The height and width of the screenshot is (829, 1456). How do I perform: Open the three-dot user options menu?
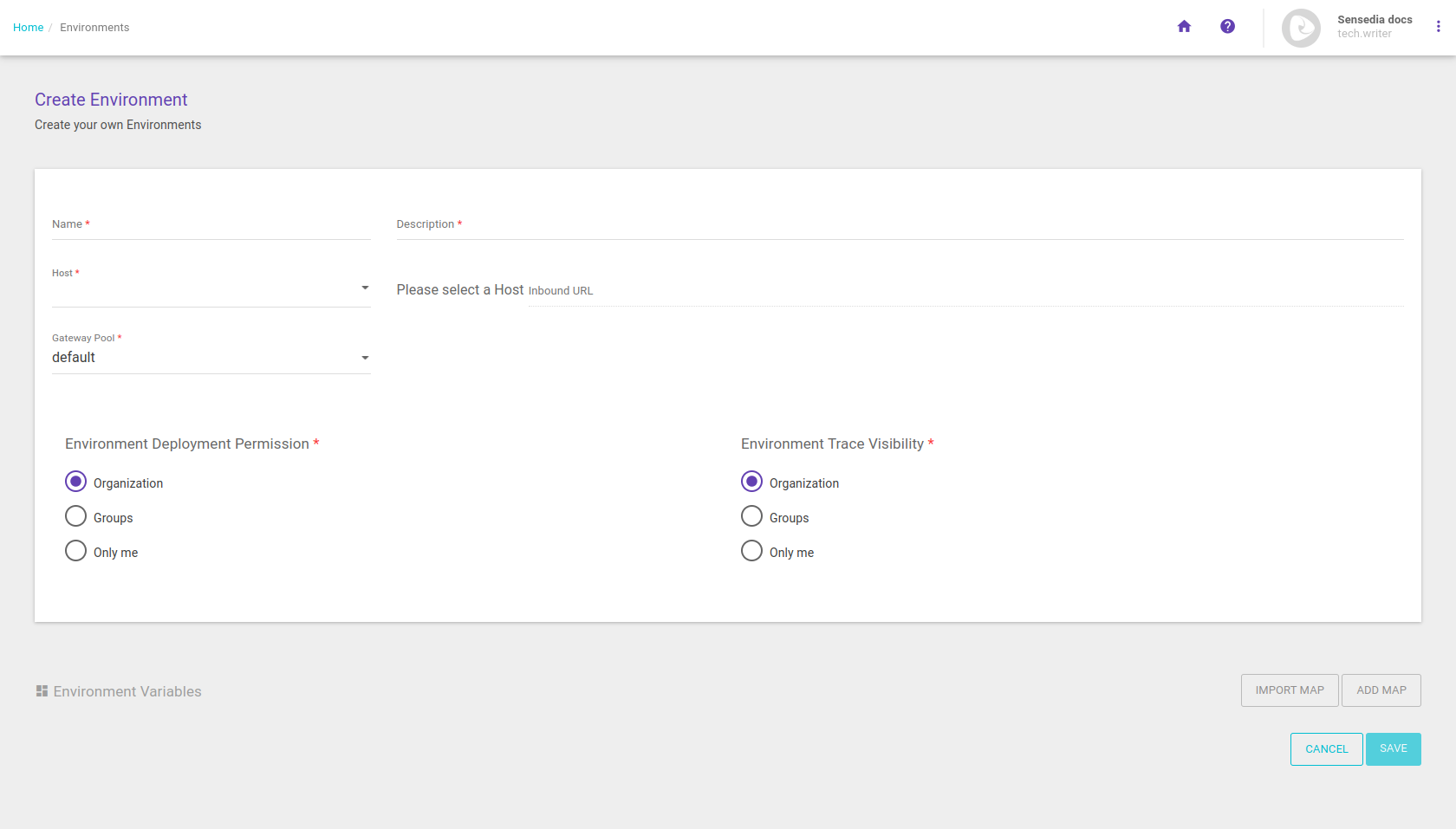(x=1438, y=27)
